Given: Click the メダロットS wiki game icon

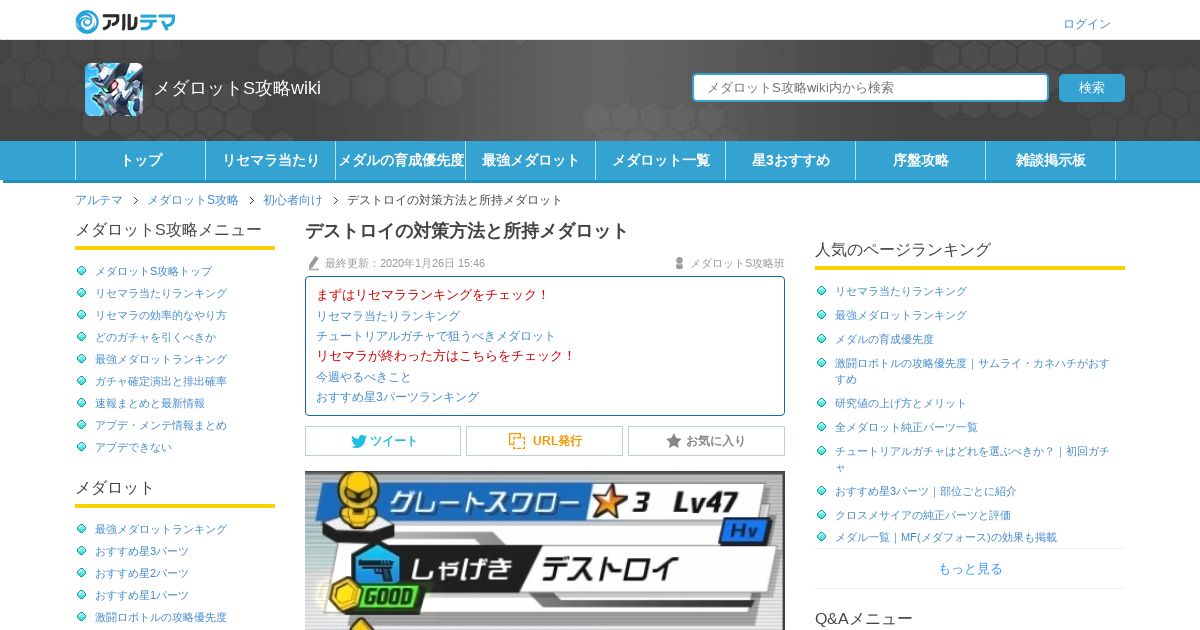Looking at the screenshot, I should 114,89.
